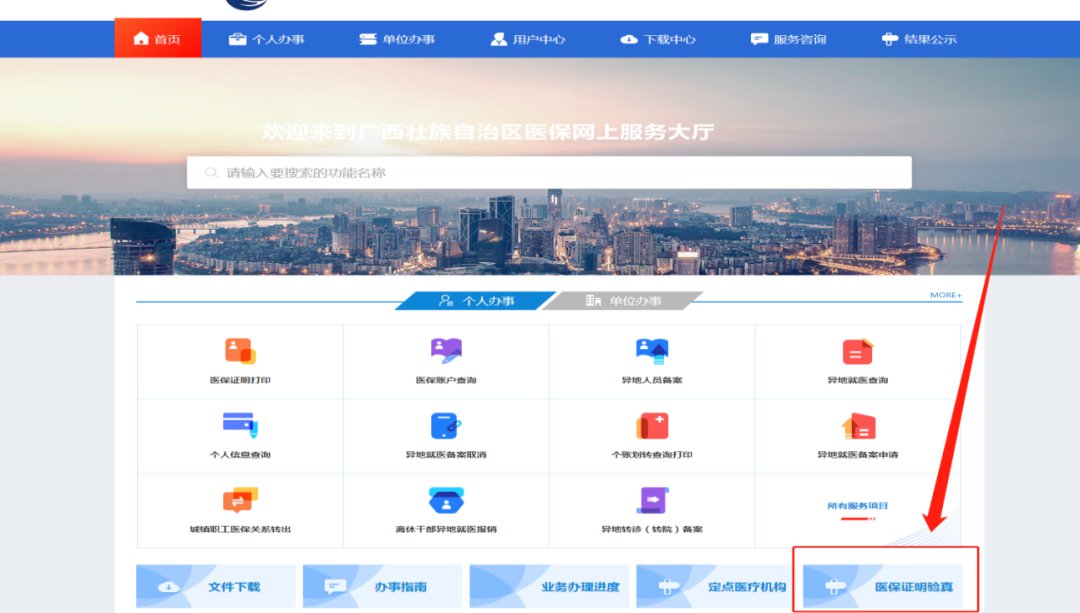Click the 城镇职工医保关系转出 label
Image resolution: width=1080 pixels, height=613 pixels.
pos(240,529)
